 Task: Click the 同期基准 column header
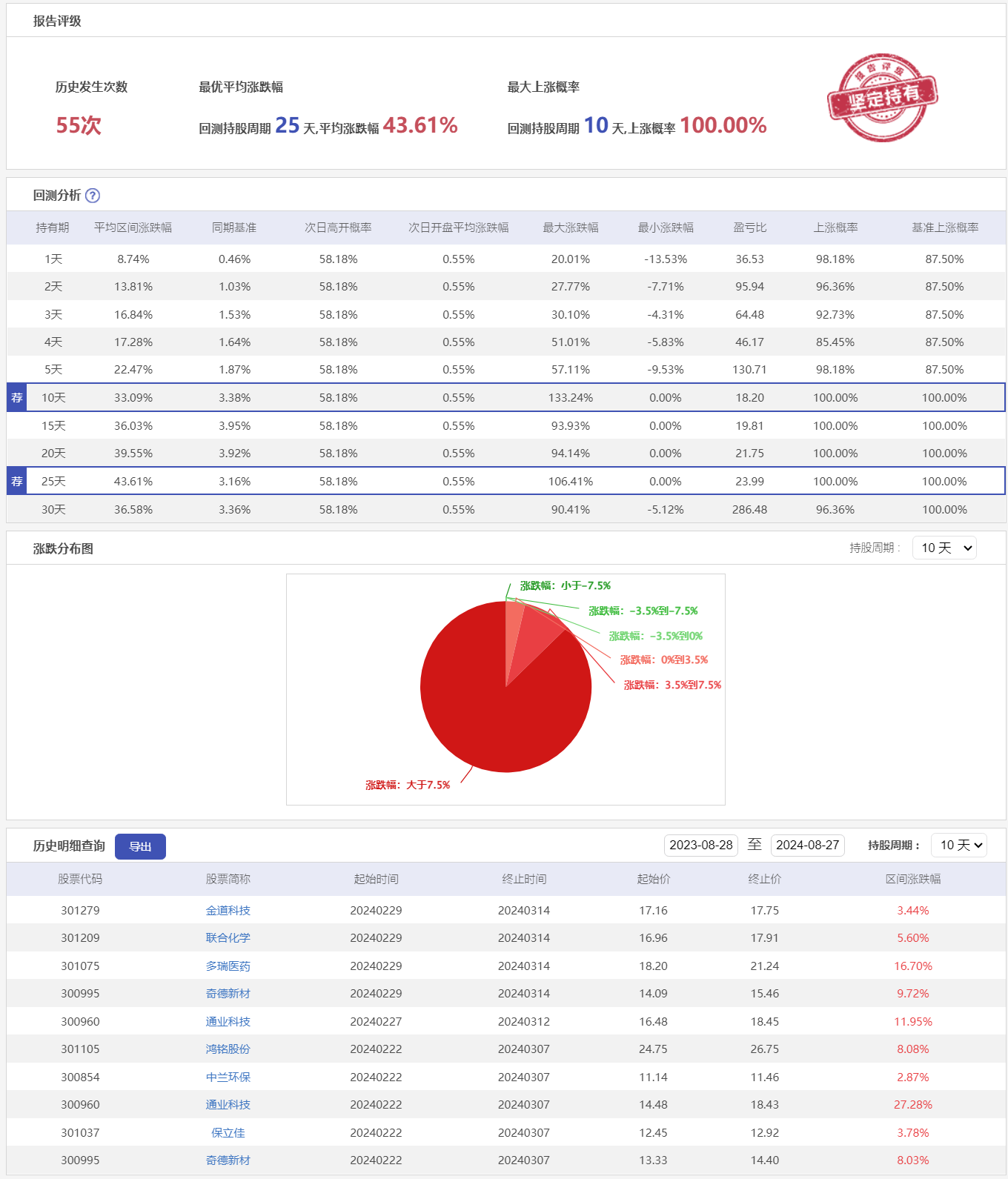coord(234,228)
